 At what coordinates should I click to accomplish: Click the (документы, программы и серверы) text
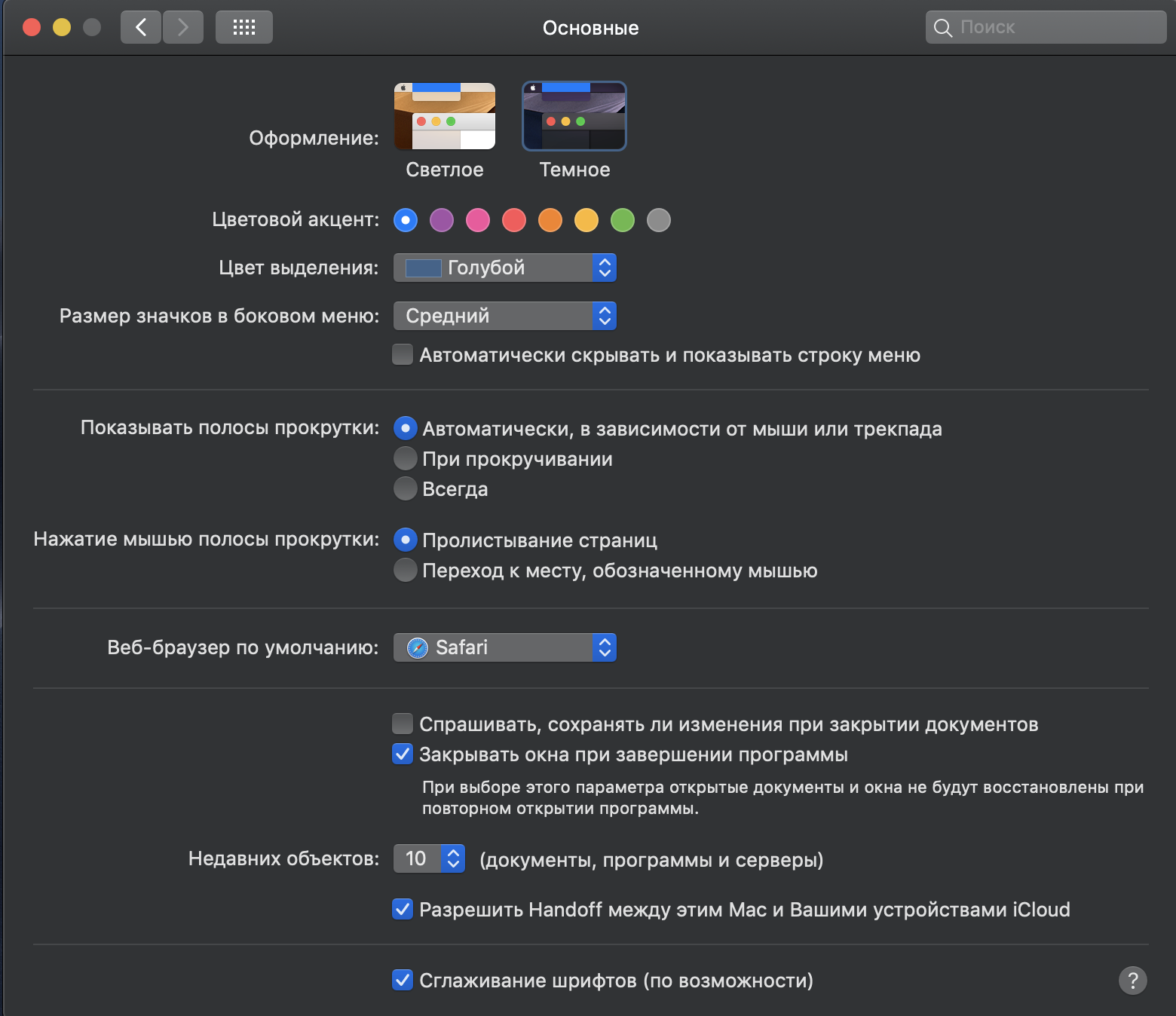click(x=651, y=860)
